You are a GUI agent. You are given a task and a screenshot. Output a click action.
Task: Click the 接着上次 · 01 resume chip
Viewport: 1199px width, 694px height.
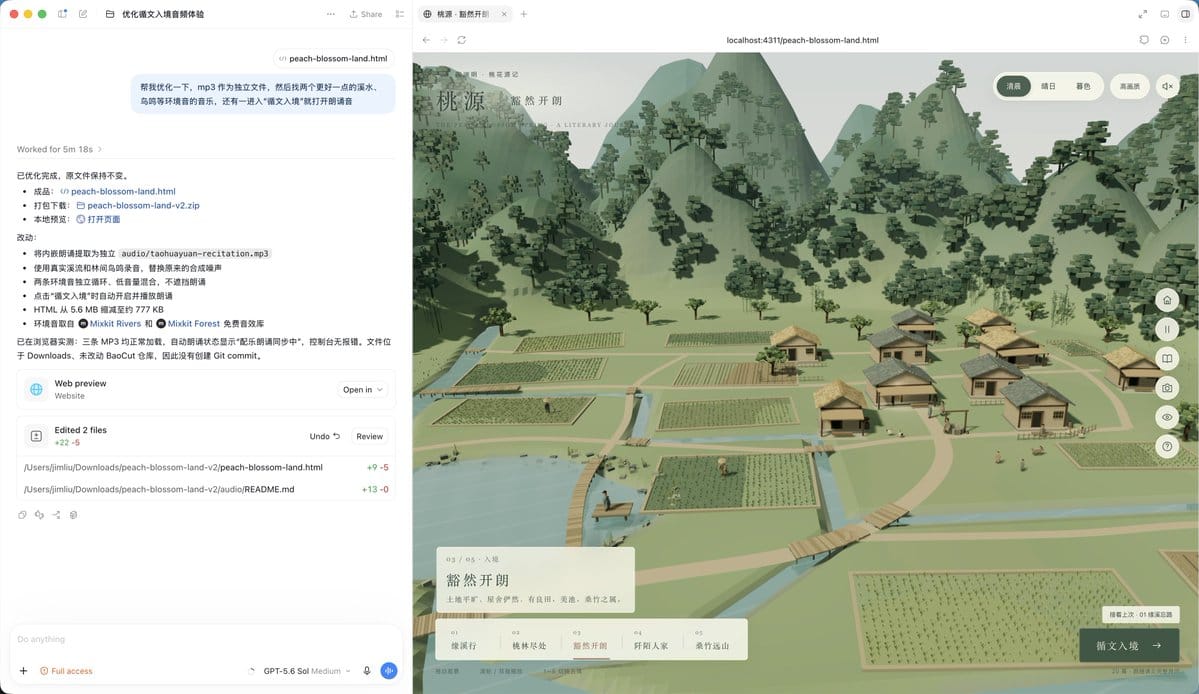1141,615
